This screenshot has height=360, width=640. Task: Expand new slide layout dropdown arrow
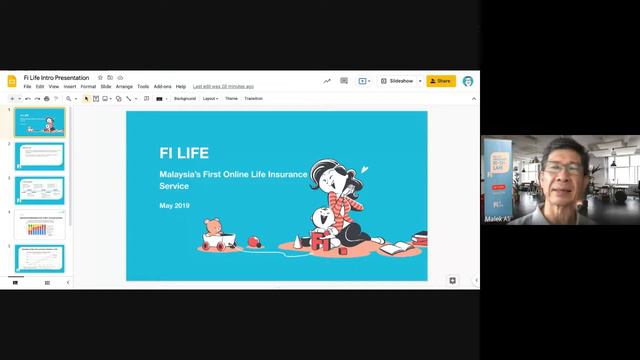[19, 99]
